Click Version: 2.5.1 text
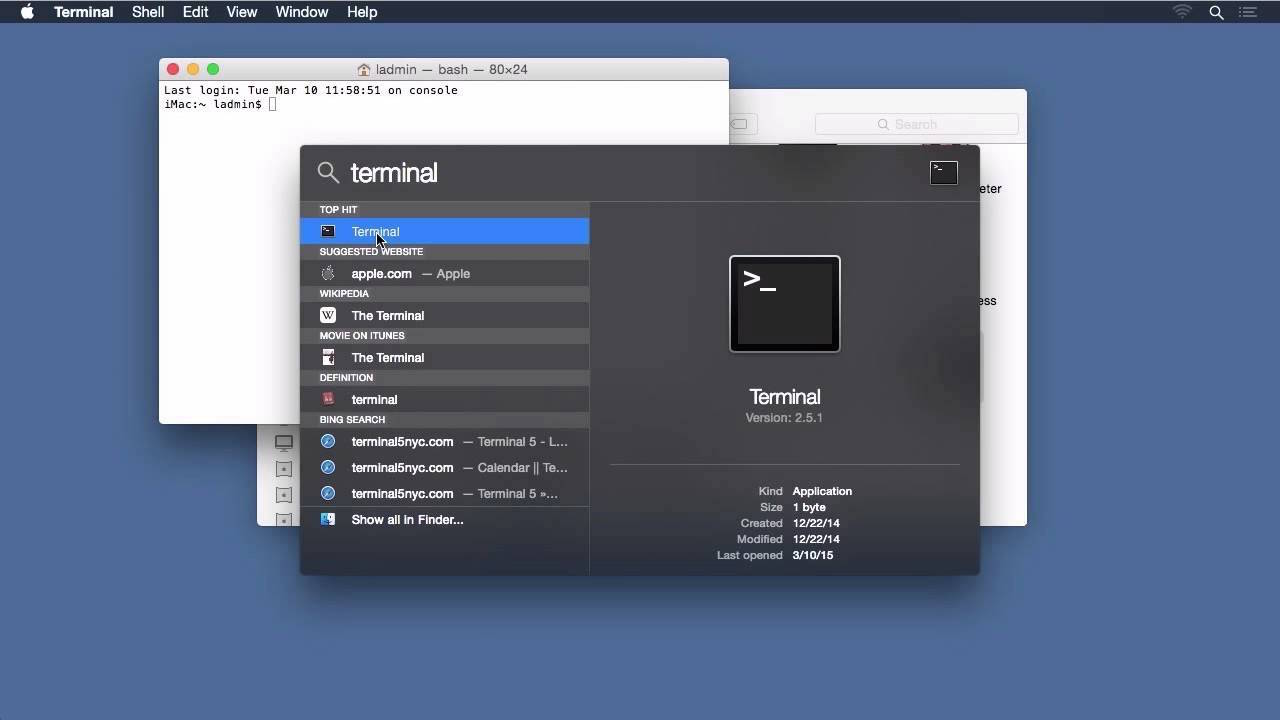Viewport: 1280px width, 720px height. click(784, 418)
